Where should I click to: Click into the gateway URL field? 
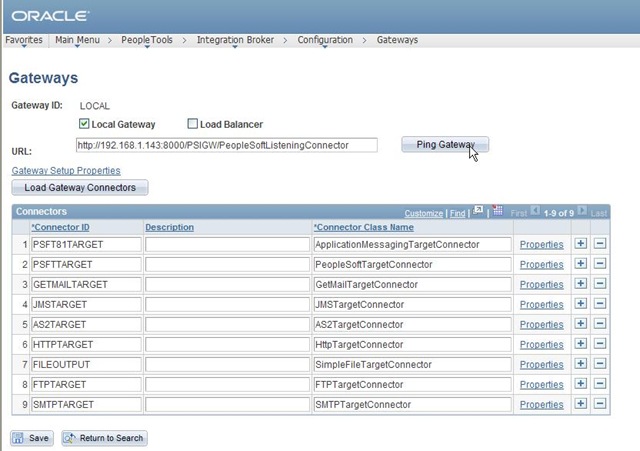(x=227, y=145)
